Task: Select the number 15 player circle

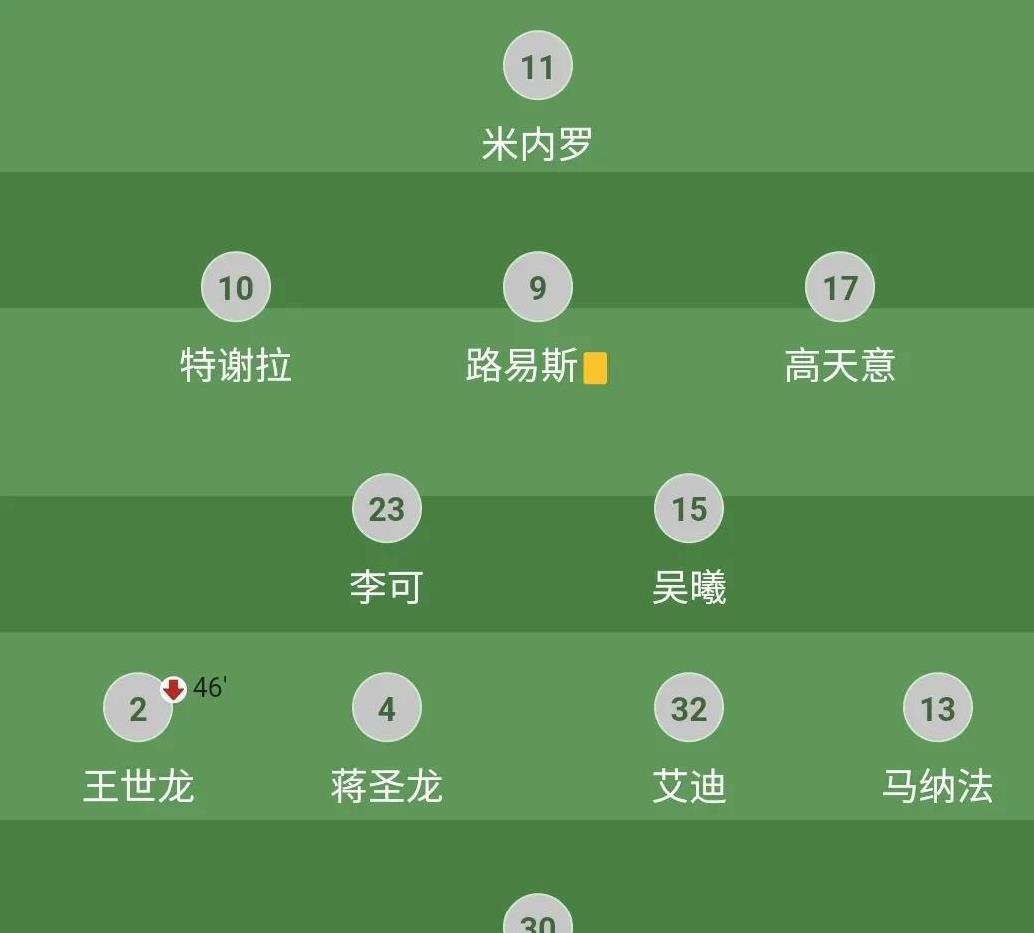Action: (x=688, y=508)
